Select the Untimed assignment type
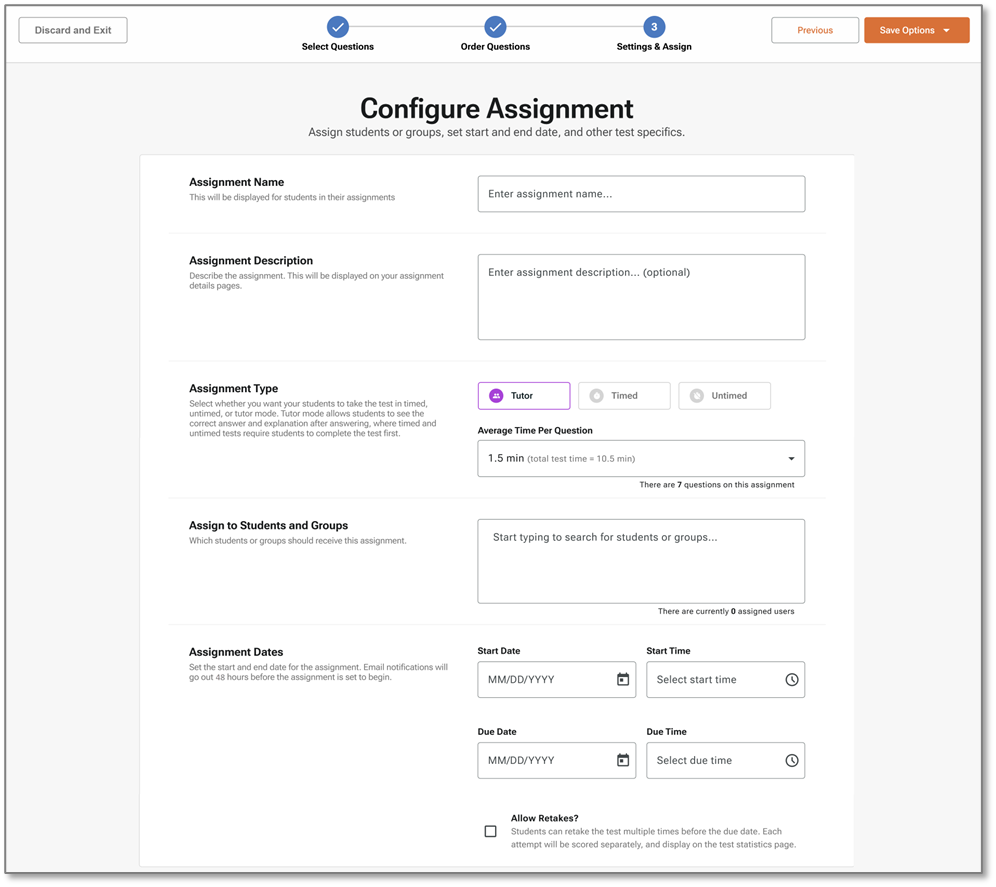This screenshot has width=996, height=887. pyautogui.click(x=724, y=396)
